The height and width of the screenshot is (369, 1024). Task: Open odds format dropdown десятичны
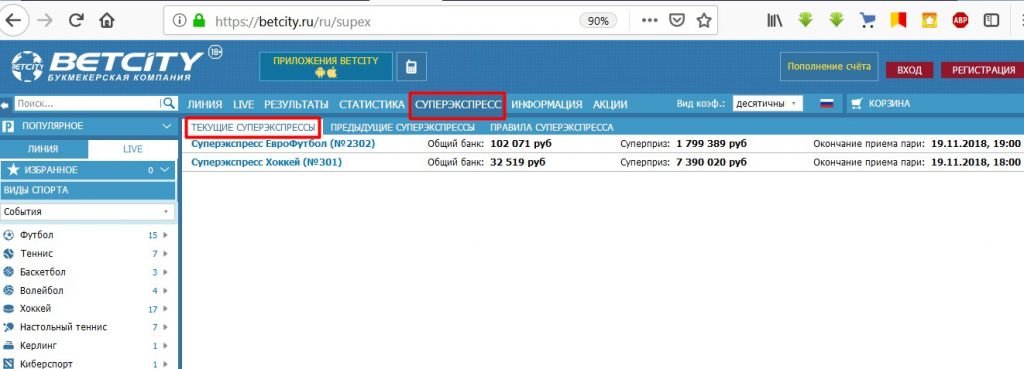[x=767, y=104]
